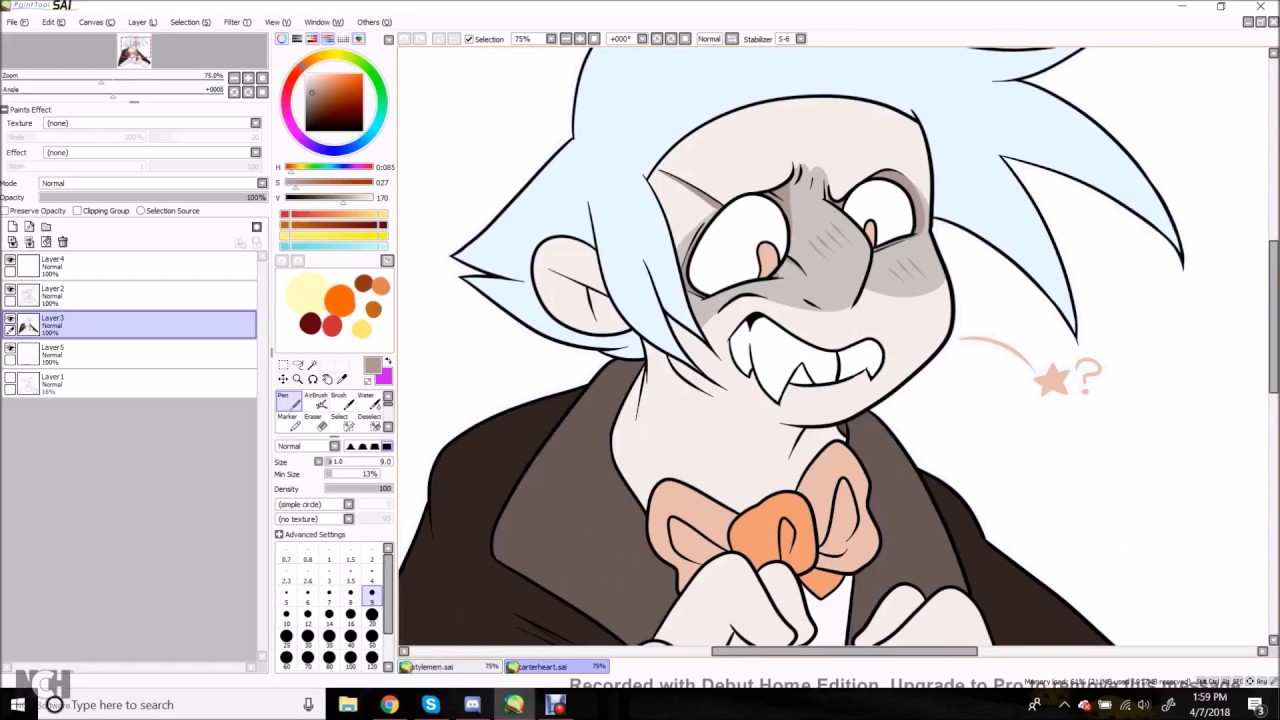Open the File menu
Viewport: 1280px width, 720px height.
pyautogui.click(x=17, y=22)
